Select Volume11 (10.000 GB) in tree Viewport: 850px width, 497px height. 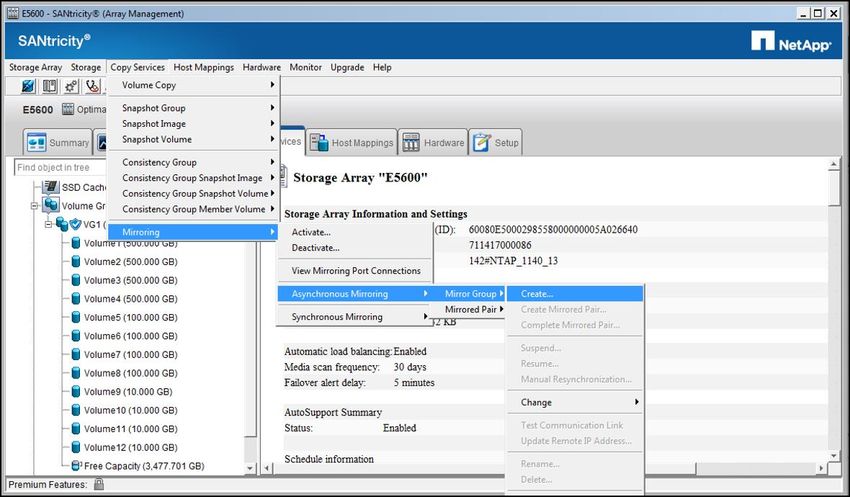tap(130, 429)
